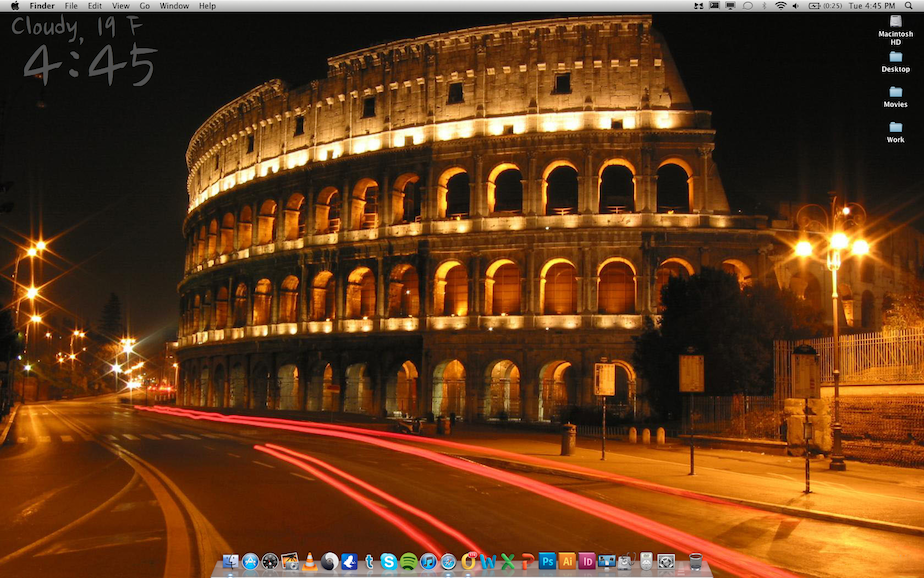Open the monitor-shaped dock icon after InDesign
Viewport: 924px width, 578px height.
tap(606, 562)
